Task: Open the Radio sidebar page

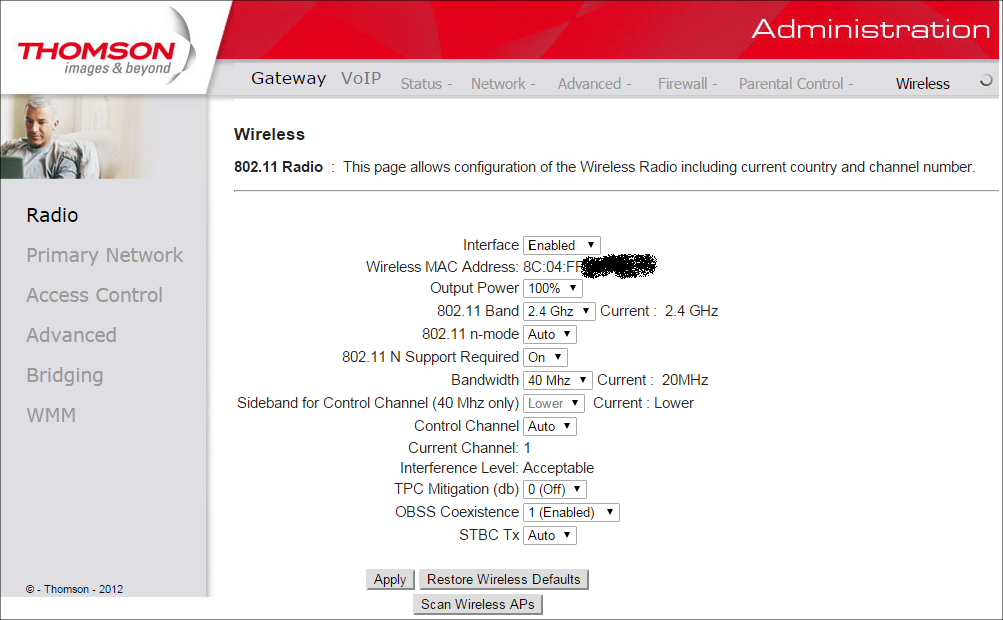Action: (52, 215)
